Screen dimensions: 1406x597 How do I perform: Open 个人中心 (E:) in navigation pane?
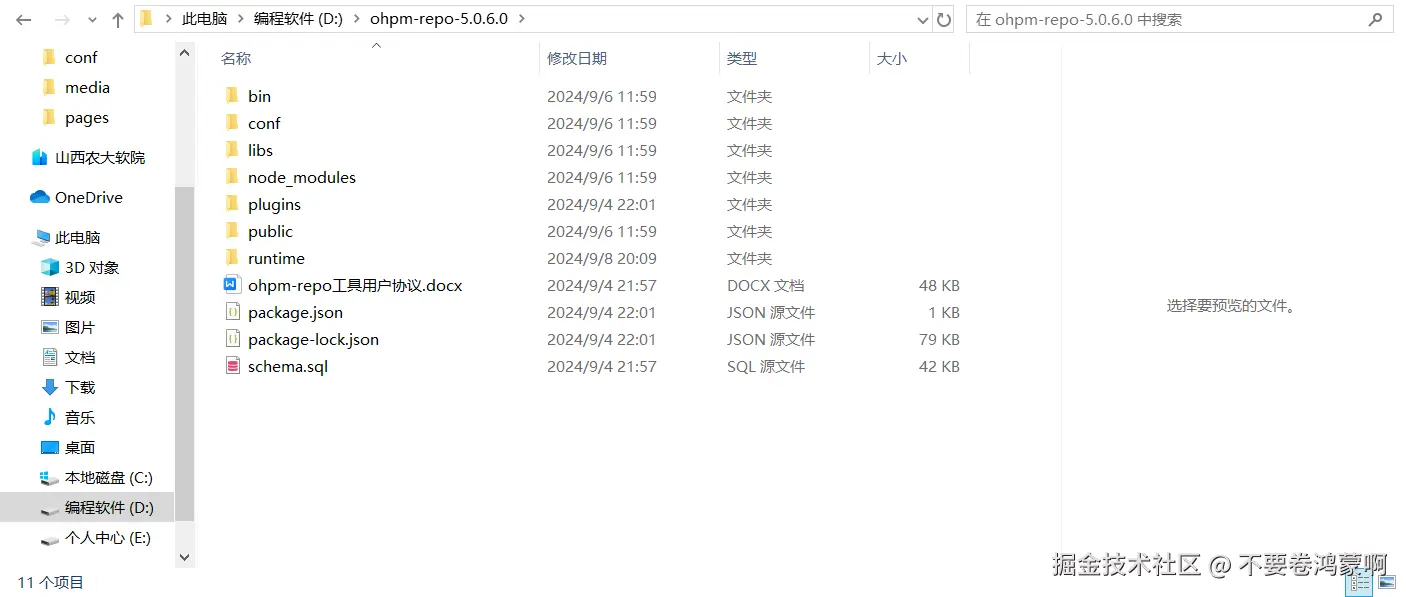108,537
